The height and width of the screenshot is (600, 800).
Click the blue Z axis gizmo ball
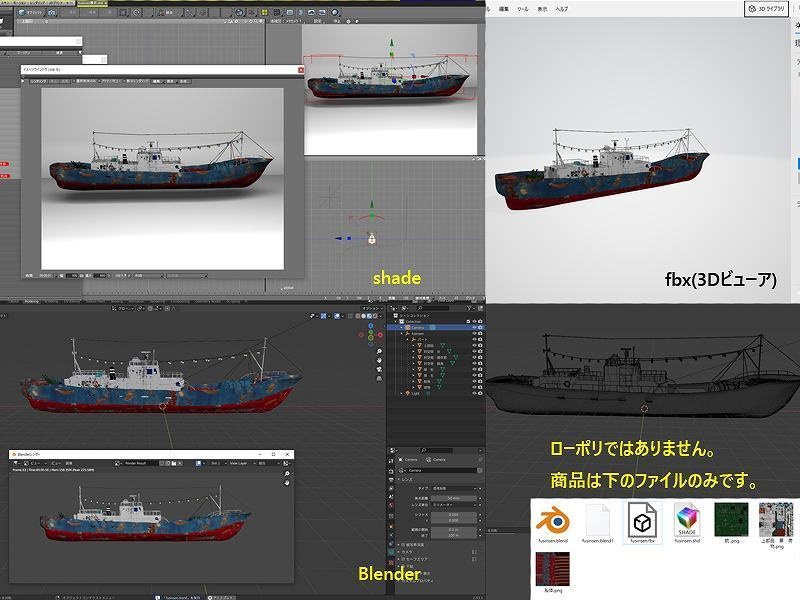click(x=370, y=326)
